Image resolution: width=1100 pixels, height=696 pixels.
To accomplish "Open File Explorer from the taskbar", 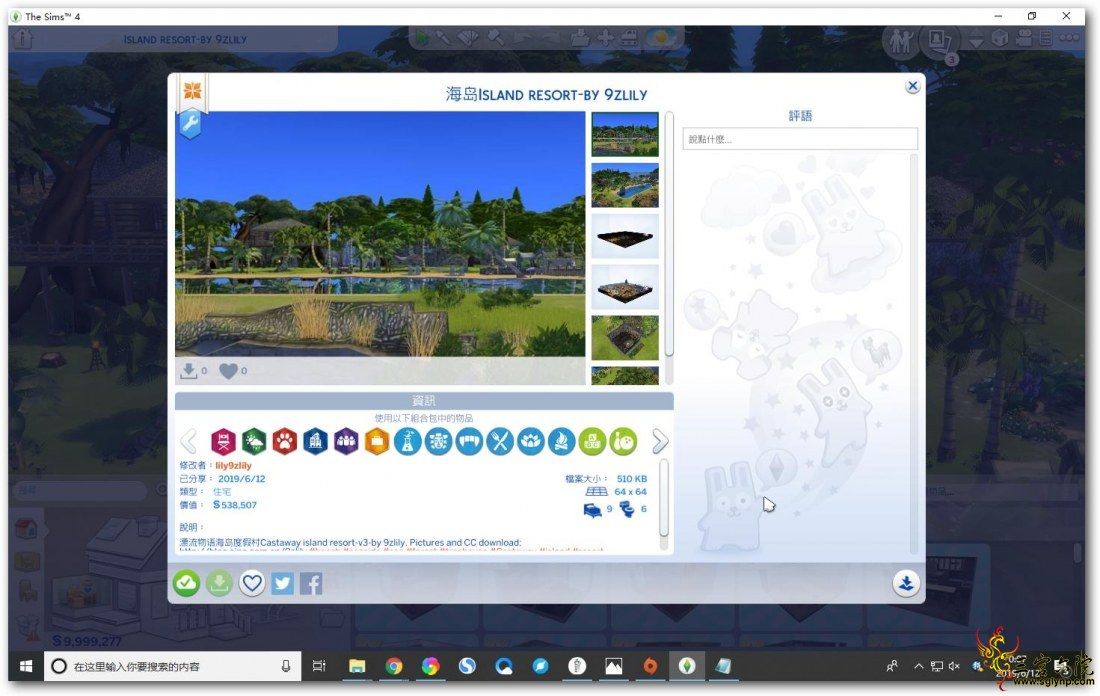I will click(x=357, y=667).
